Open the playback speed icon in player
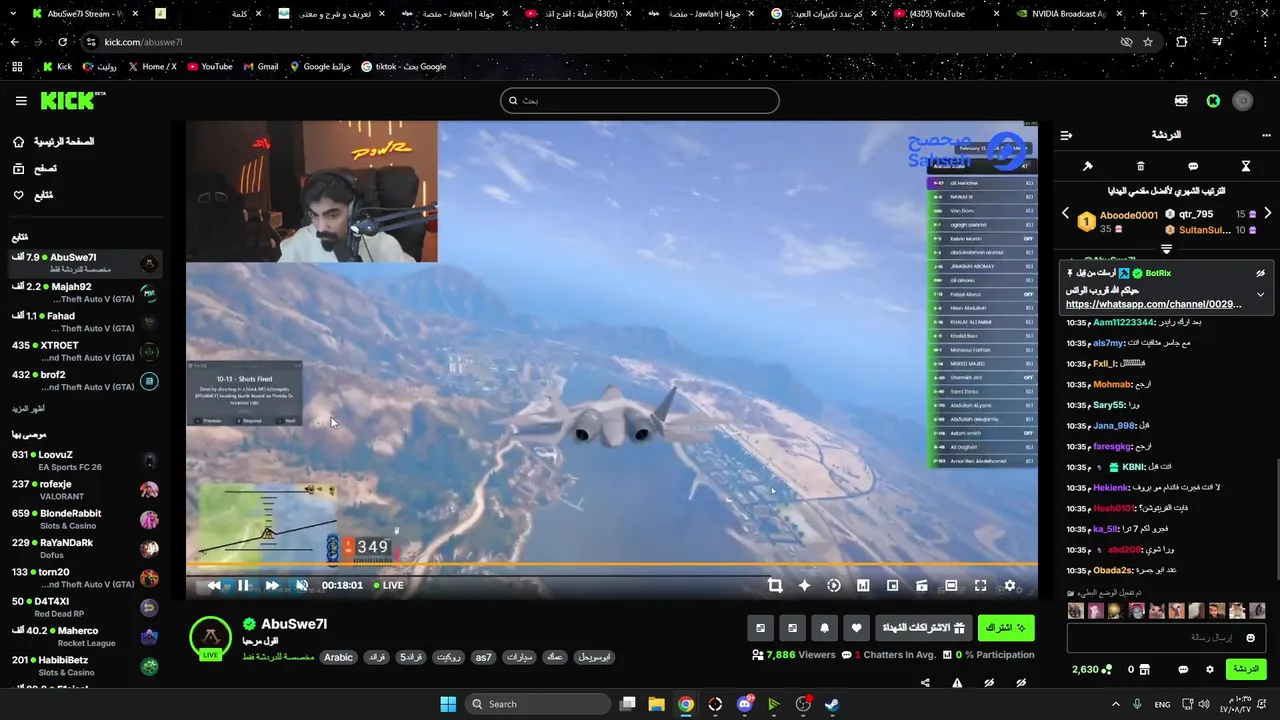The height and width of the screenshot is (720, 1280). 834,585
